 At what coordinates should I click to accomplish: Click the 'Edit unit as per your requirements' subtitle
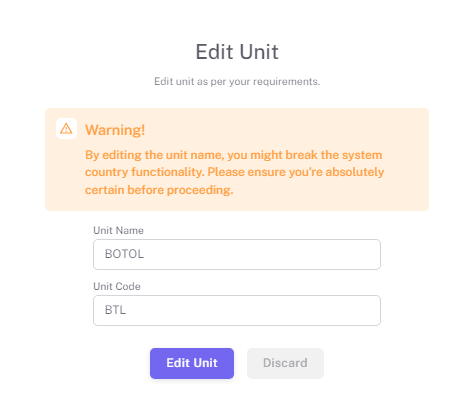point(237,81)
